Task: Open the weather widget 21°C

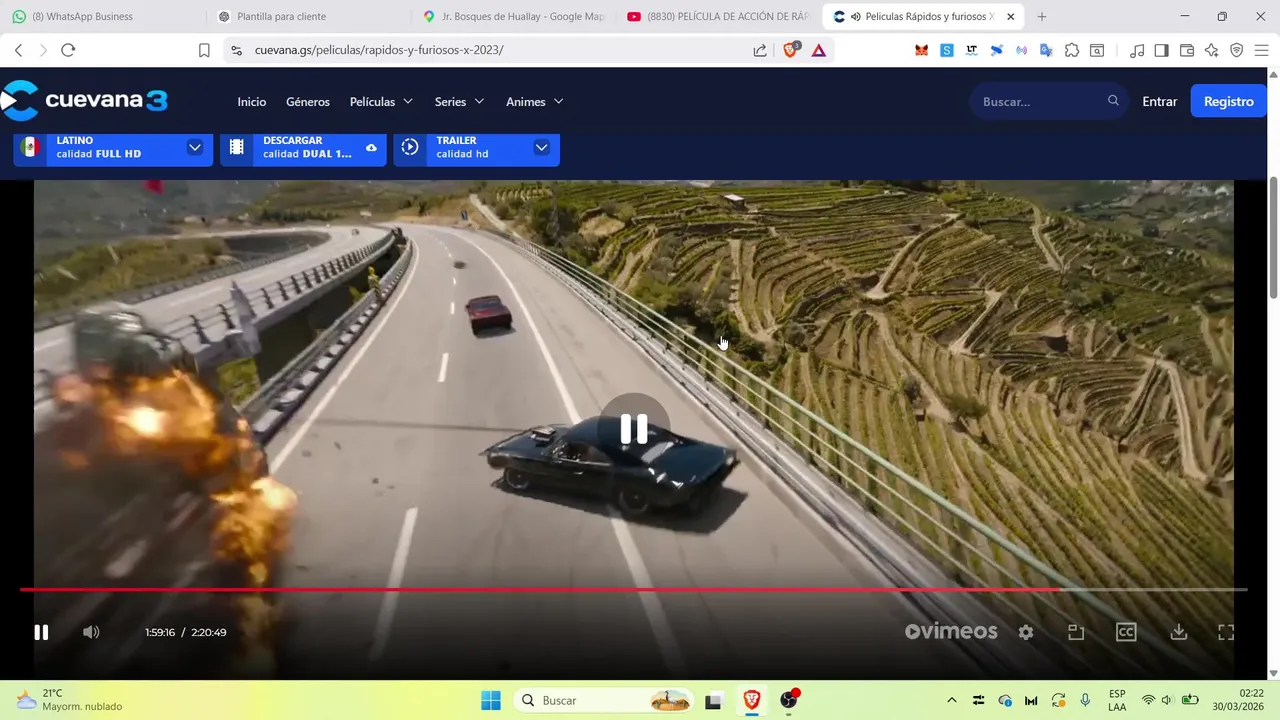Action: [x=70, y=700]
